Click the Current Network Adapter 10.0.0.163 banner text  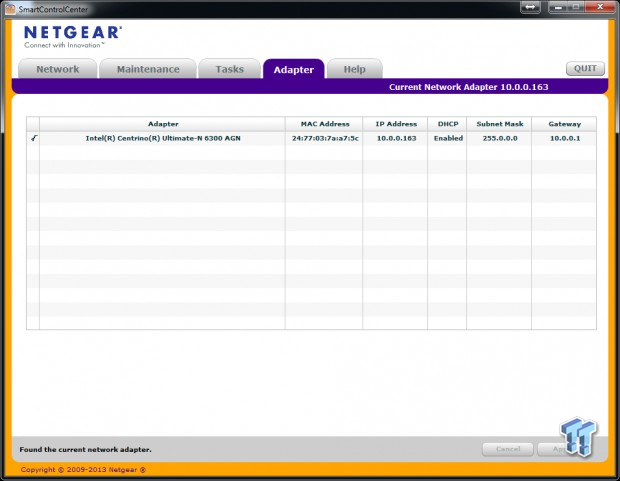point(469,87)
